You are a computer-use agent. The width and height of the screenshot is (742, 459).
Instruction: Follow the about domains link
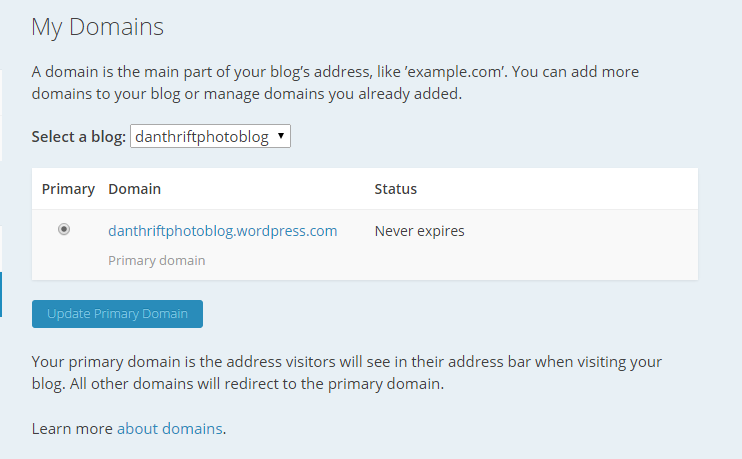[169, 429]
